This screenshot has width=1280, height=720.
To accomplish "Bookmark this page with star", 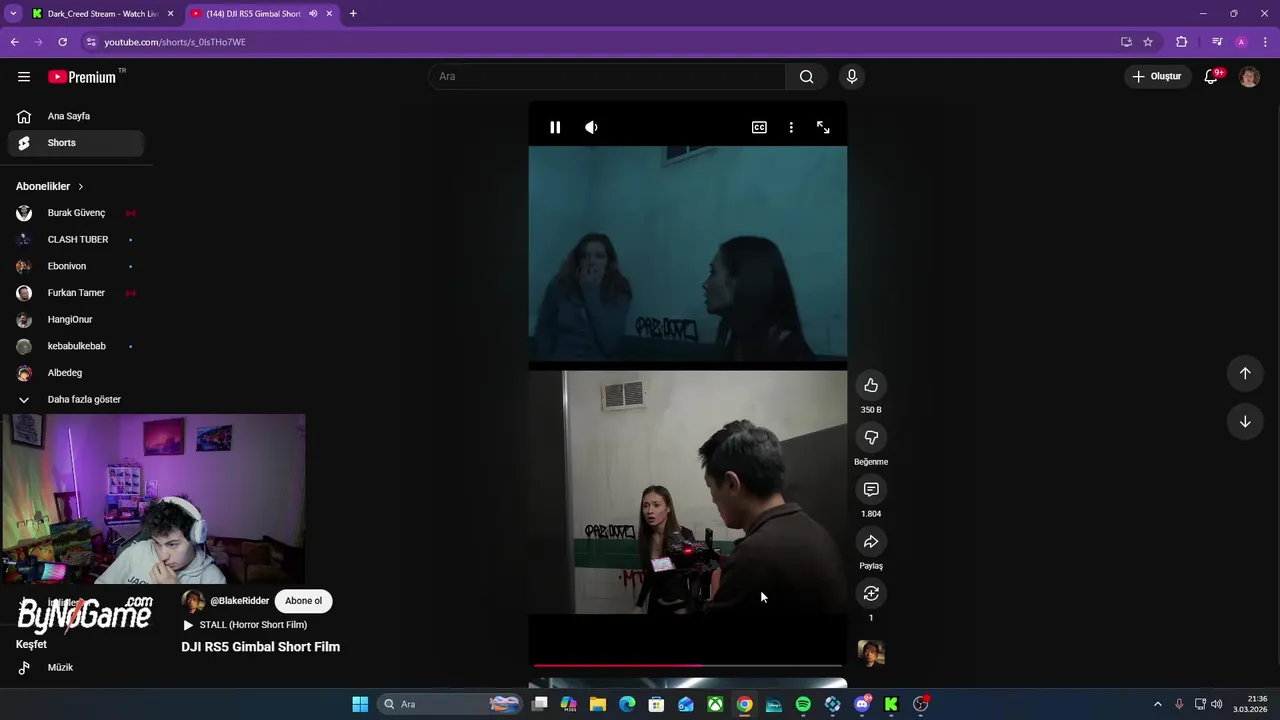I will (1148, 42).
